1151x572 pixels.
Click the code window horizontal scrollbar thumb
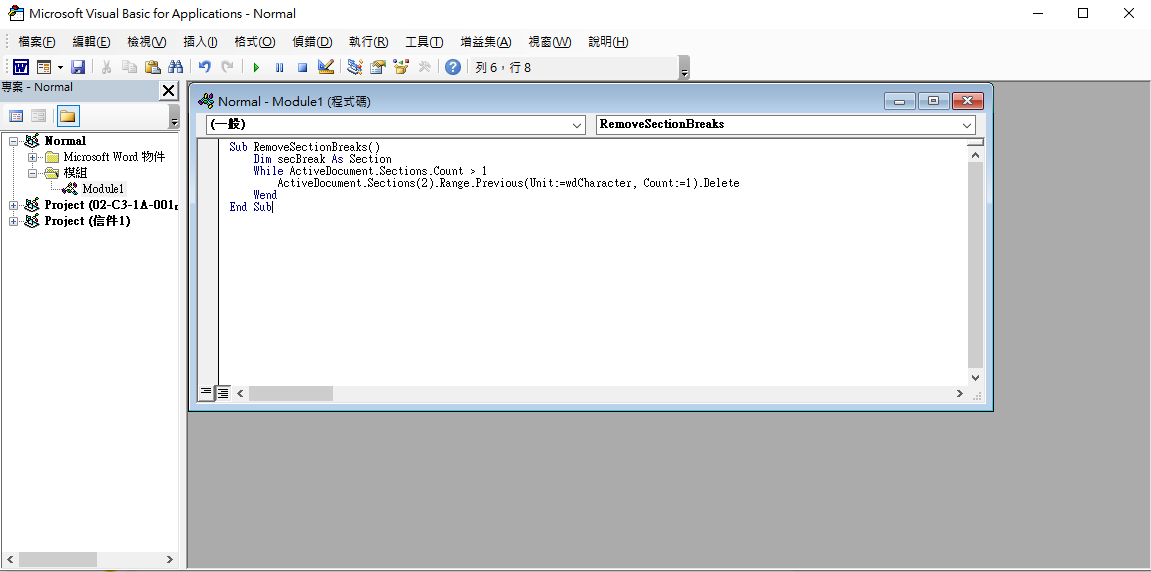click(291, 394)
